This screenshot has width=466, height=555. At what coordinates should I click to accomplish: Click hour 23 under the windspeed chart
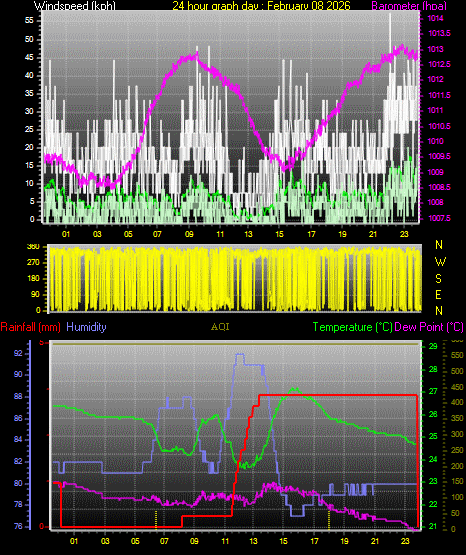(404, 234)
